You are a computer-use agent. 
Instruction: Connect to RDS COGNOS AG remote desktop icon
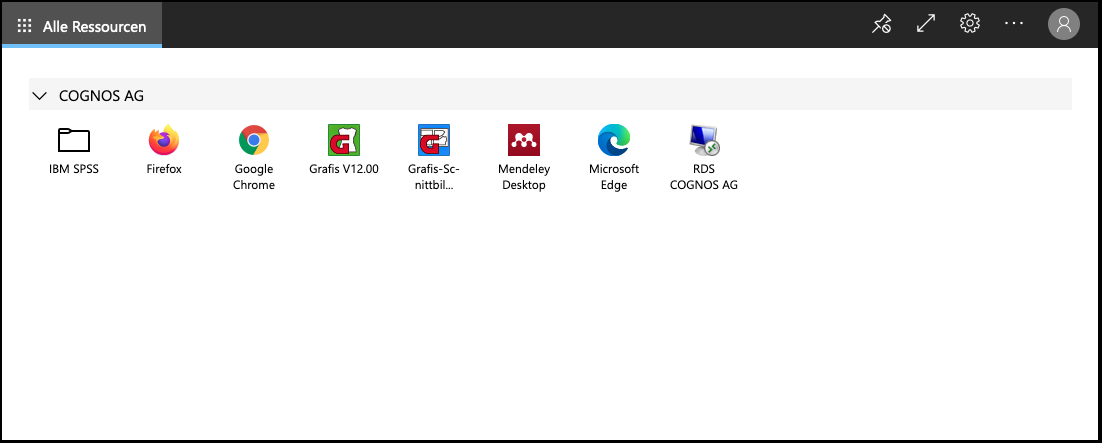pyautogui.click(x=703, y=140)
